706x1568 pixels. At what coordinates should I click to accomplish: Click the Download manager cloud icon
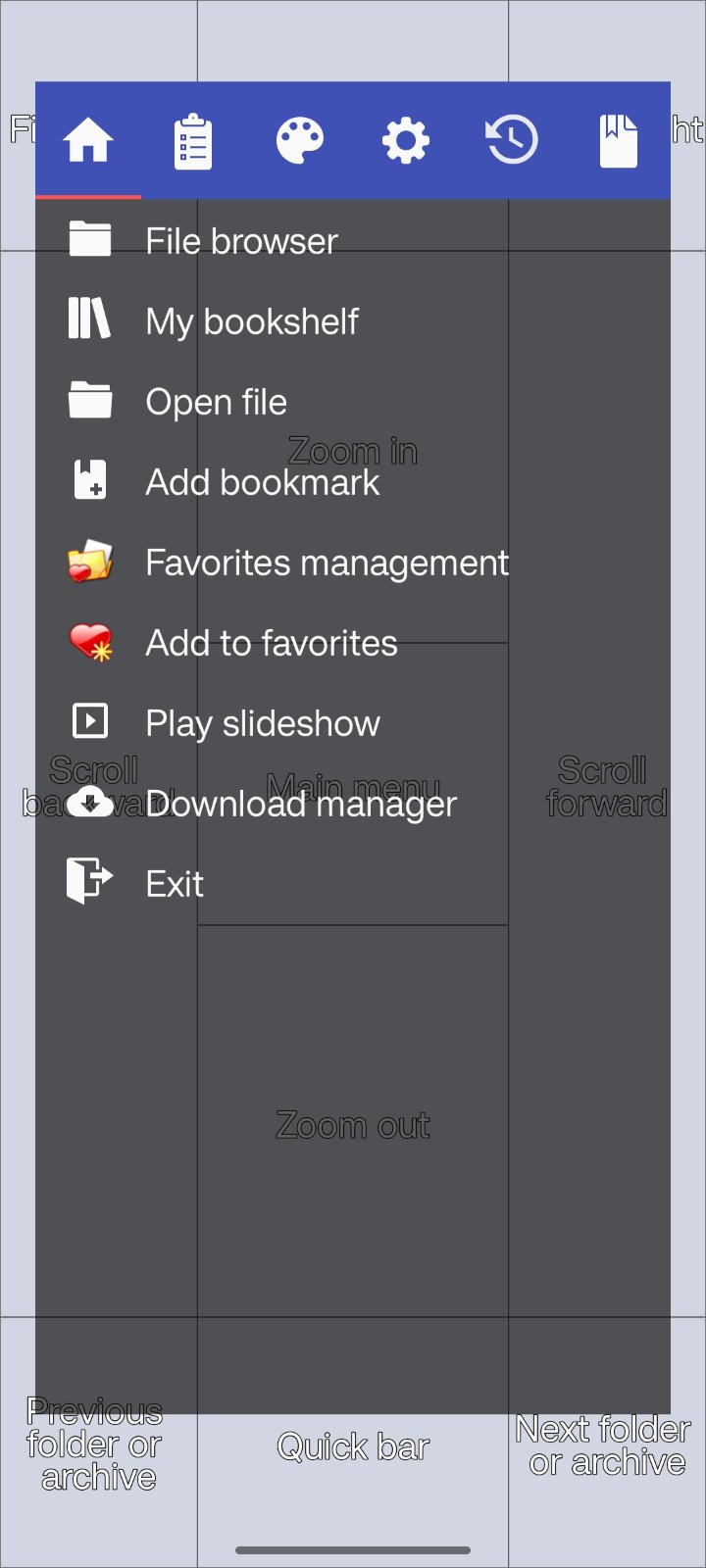(90, 804)
